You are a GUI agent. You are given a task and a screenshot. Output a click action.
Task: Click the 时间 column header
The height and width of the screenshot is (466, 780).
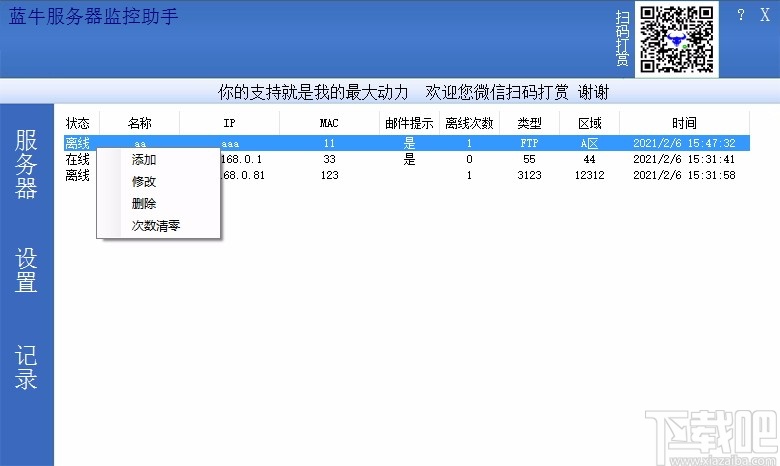684,123
